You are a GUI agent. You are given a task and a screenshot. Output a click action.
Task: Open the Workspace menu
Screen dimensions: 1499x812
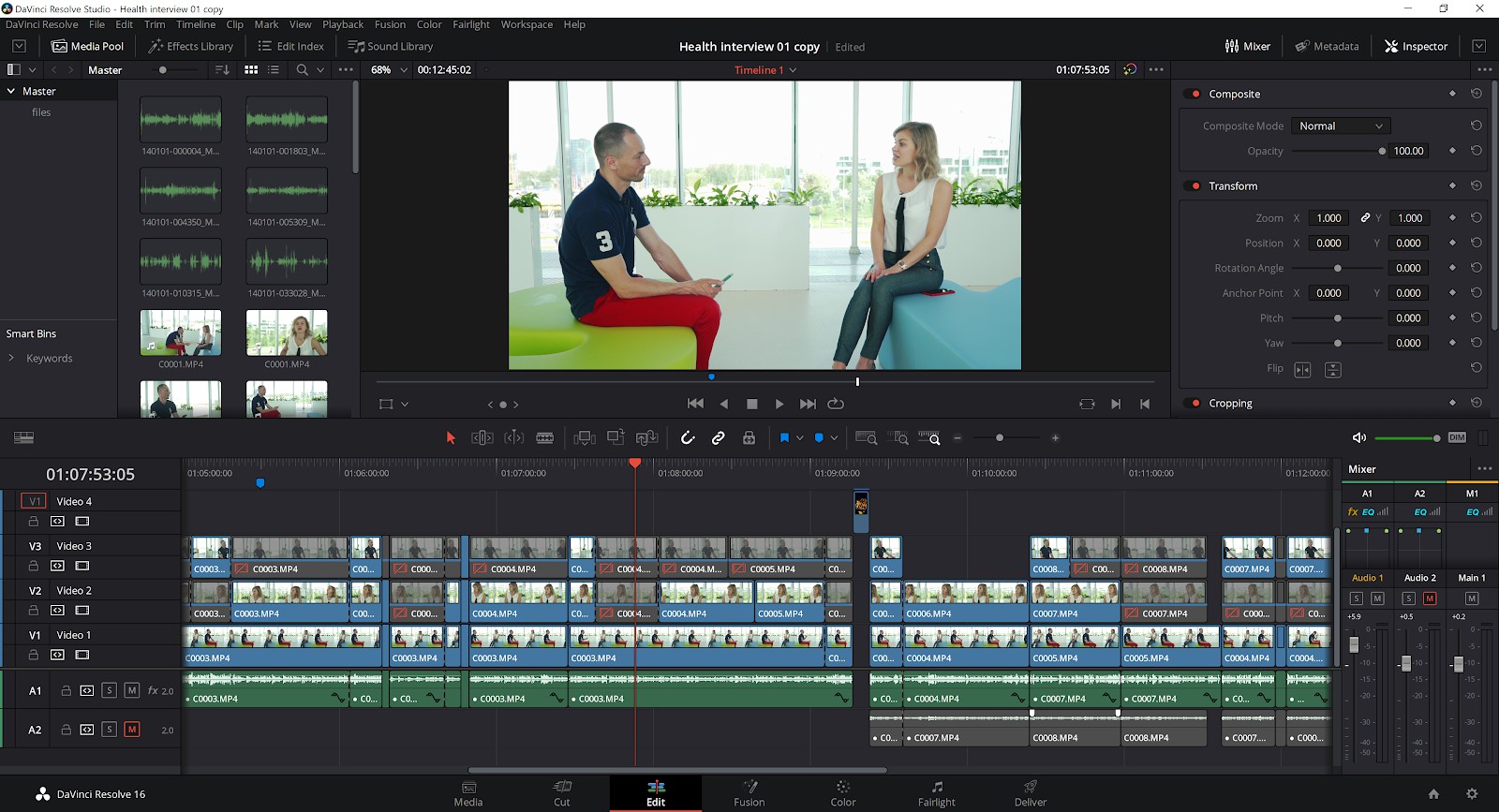point(527,24)
